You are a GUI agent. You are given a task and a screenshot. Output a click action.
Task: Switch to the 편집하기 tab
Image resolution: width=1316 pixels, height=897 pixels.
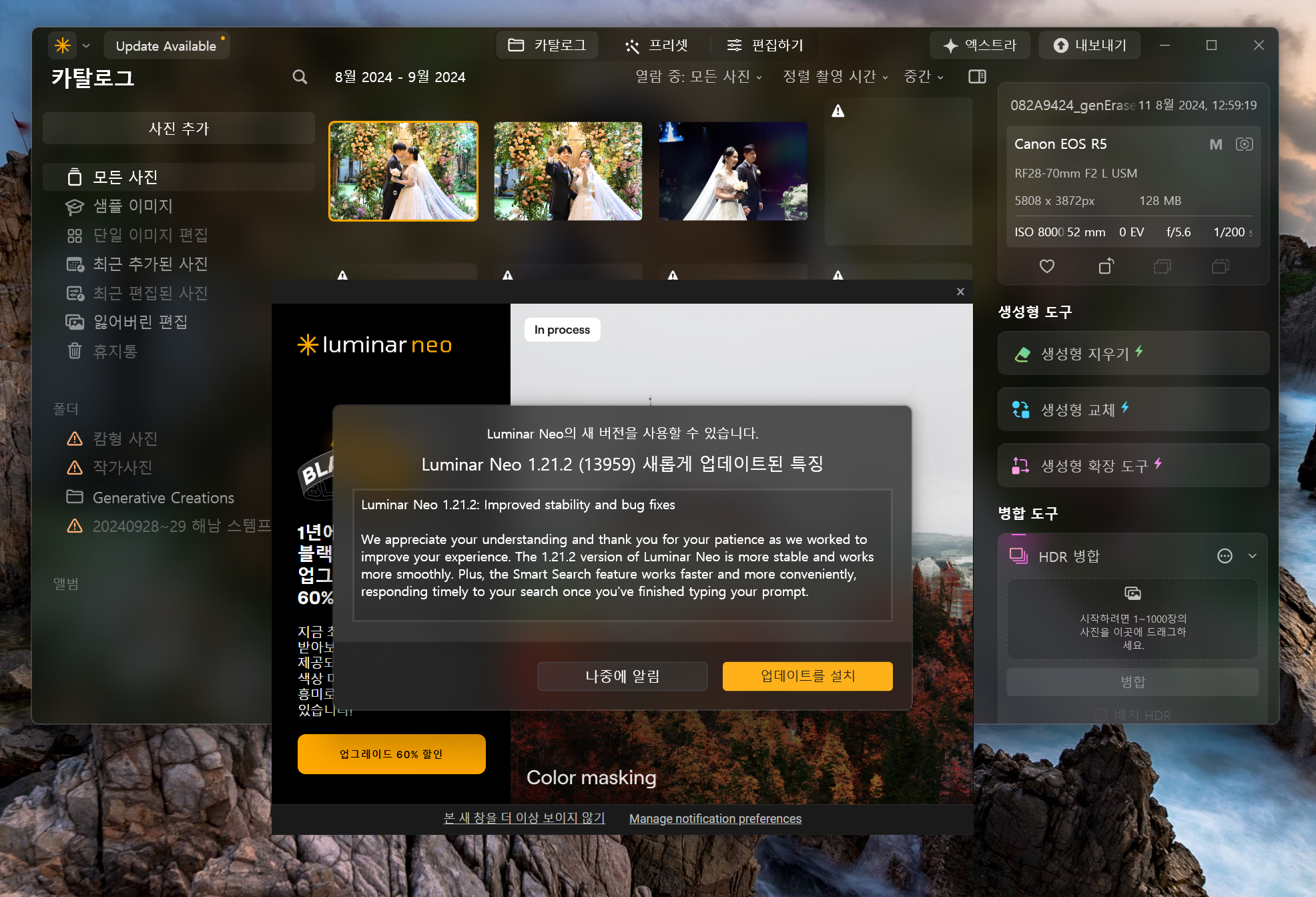point(765,45)
